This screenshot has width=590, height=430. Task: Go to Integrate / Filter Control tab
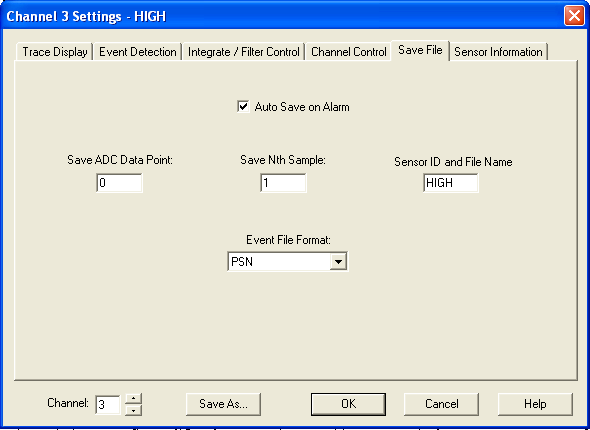pyautogui.click(x=243, y=52)
